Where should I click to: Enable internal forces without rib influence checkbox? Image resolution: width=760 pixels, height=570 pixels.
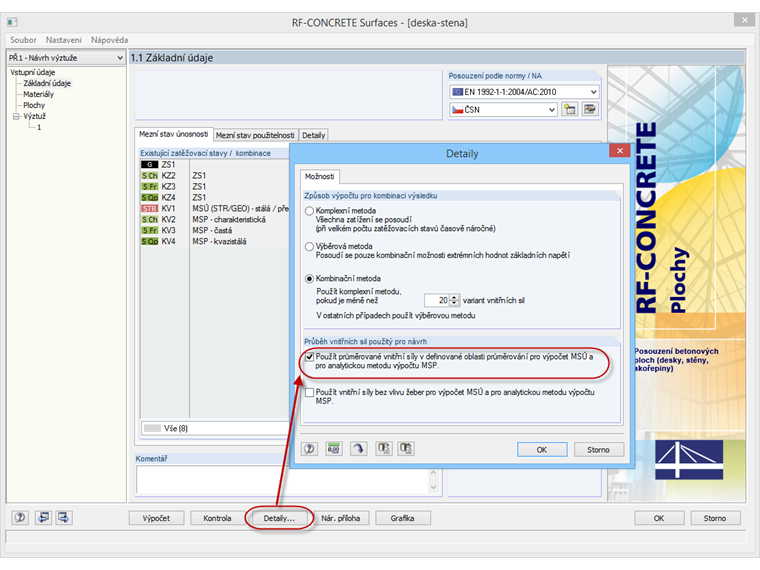tap(309, 392)
